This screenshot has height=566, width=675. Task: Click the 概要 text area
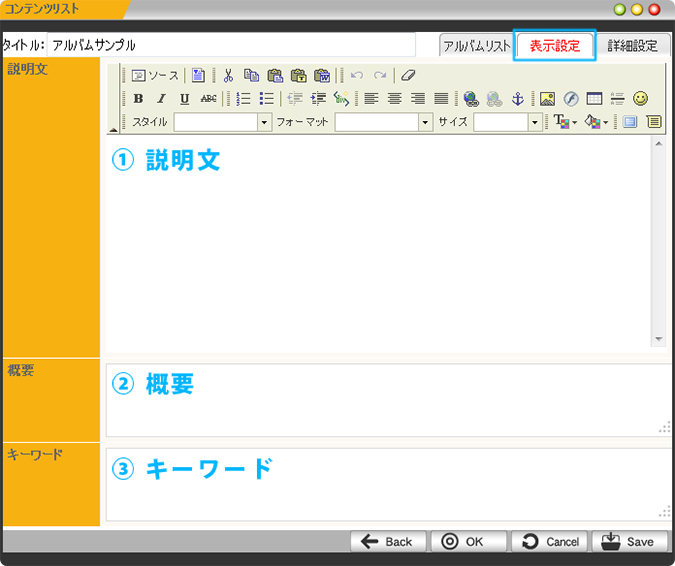pyautogui.click(x=389, y=400)
